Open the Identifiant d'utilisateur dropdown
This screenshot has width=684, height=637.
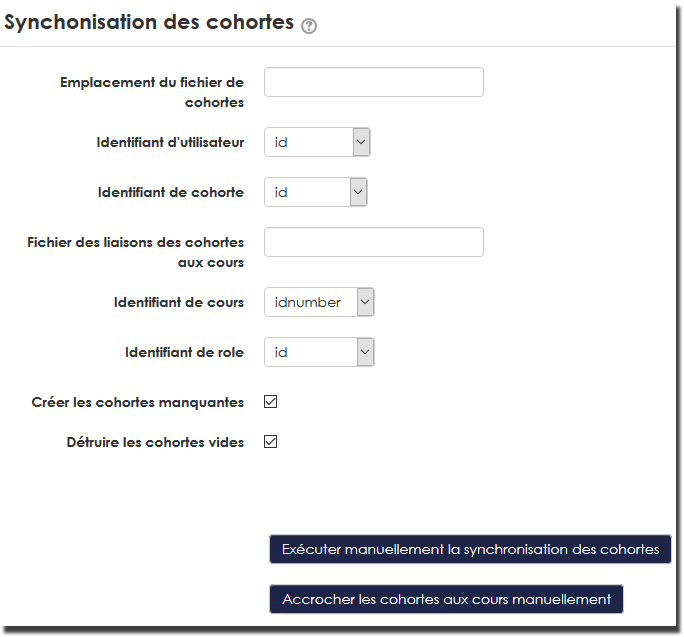pyautogui.click(x=317, y=142)
